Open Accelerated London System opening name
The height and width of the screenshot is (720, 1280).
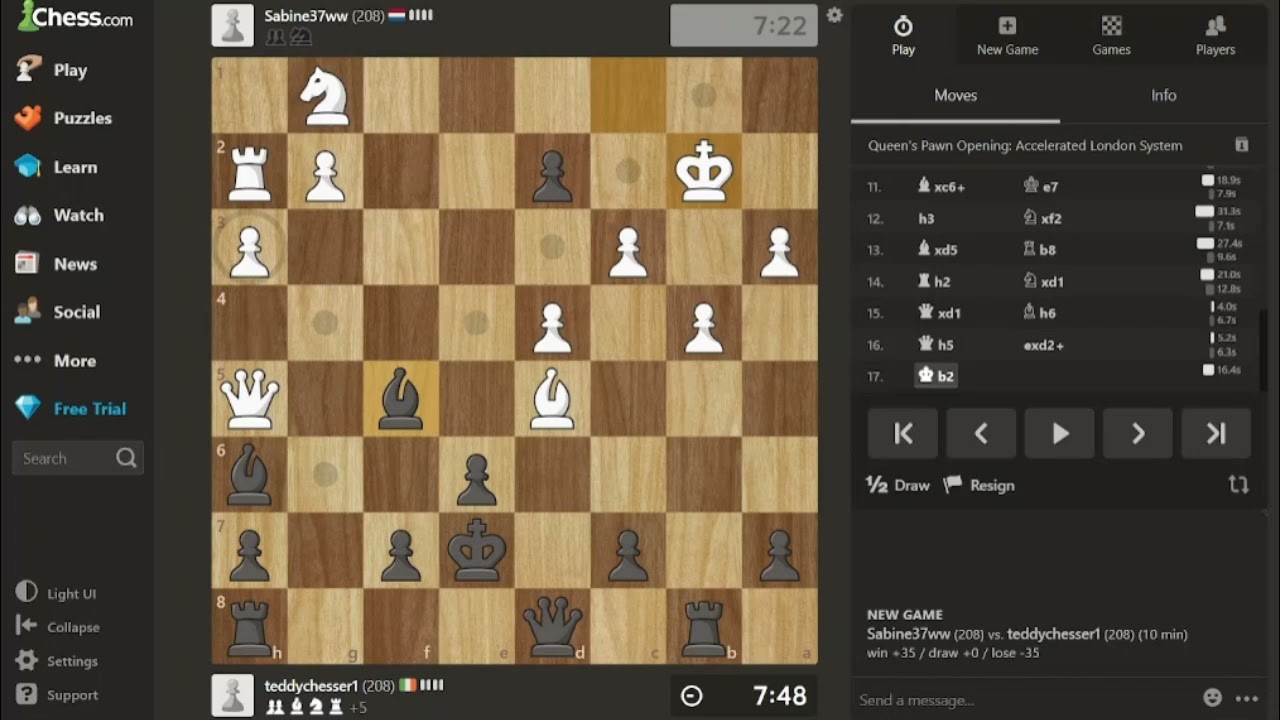click(1025, 145)
